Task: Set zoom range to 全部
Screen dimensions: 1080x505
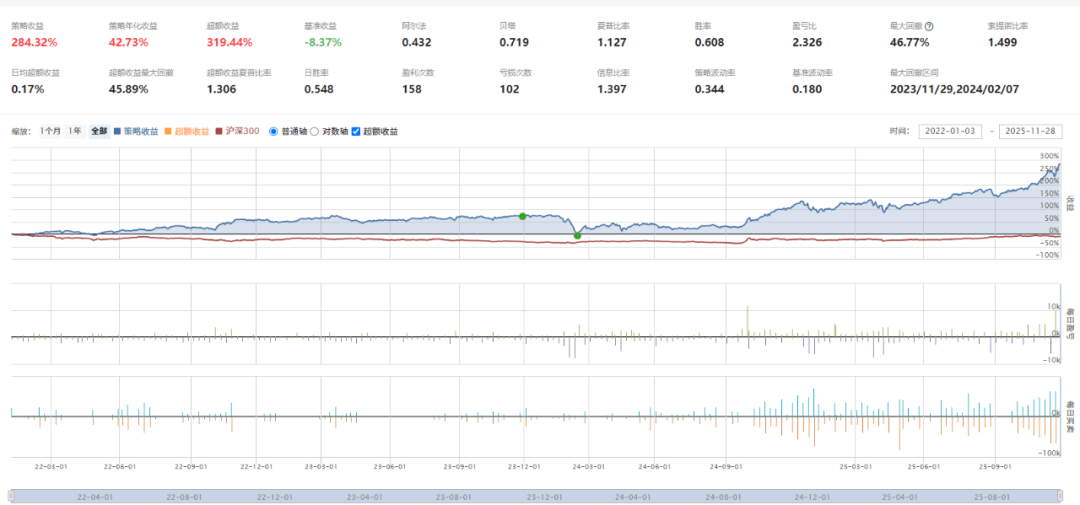Action: click(x=98, y=131)
